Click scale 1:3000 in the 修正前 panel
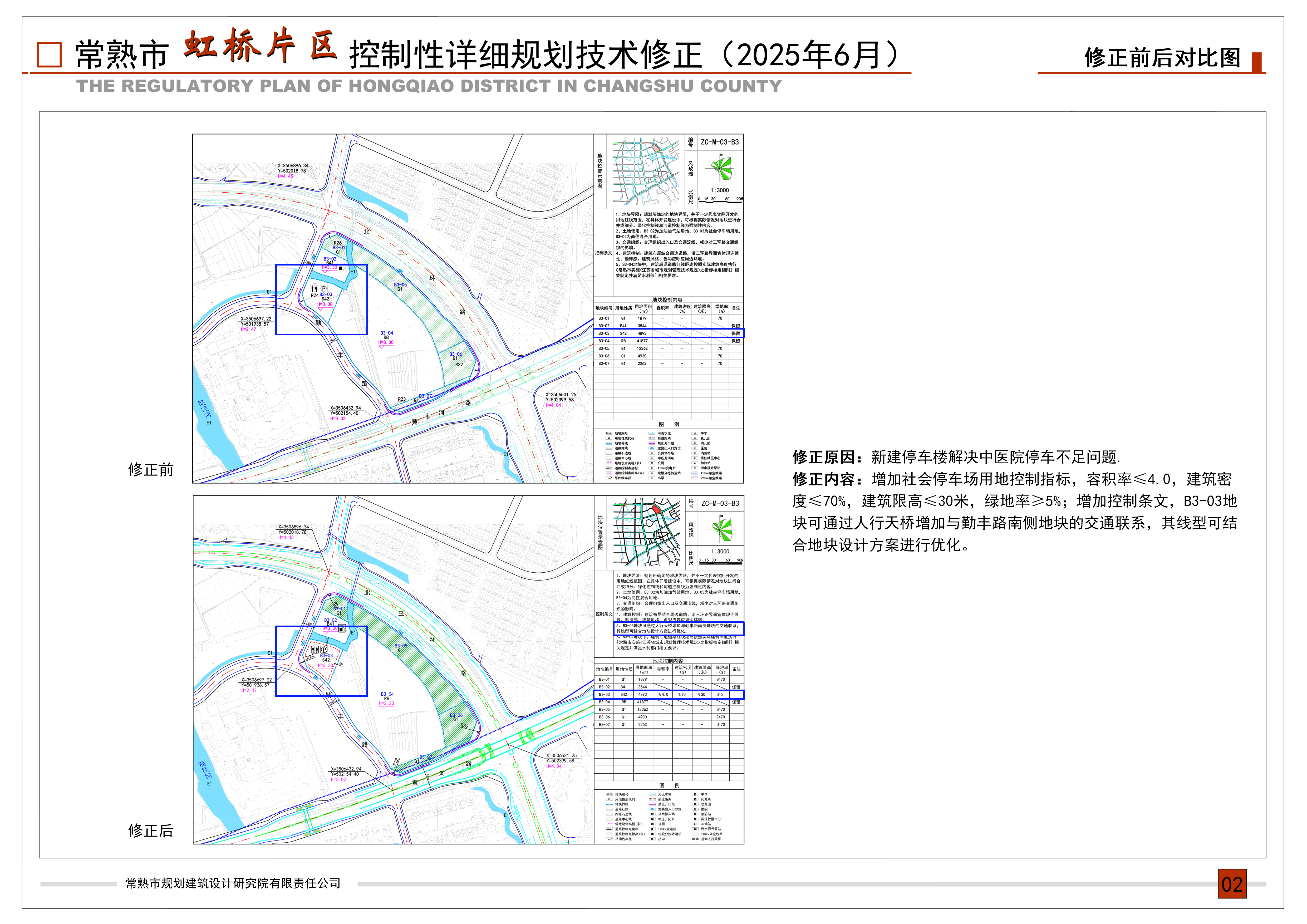 point(720,191)
